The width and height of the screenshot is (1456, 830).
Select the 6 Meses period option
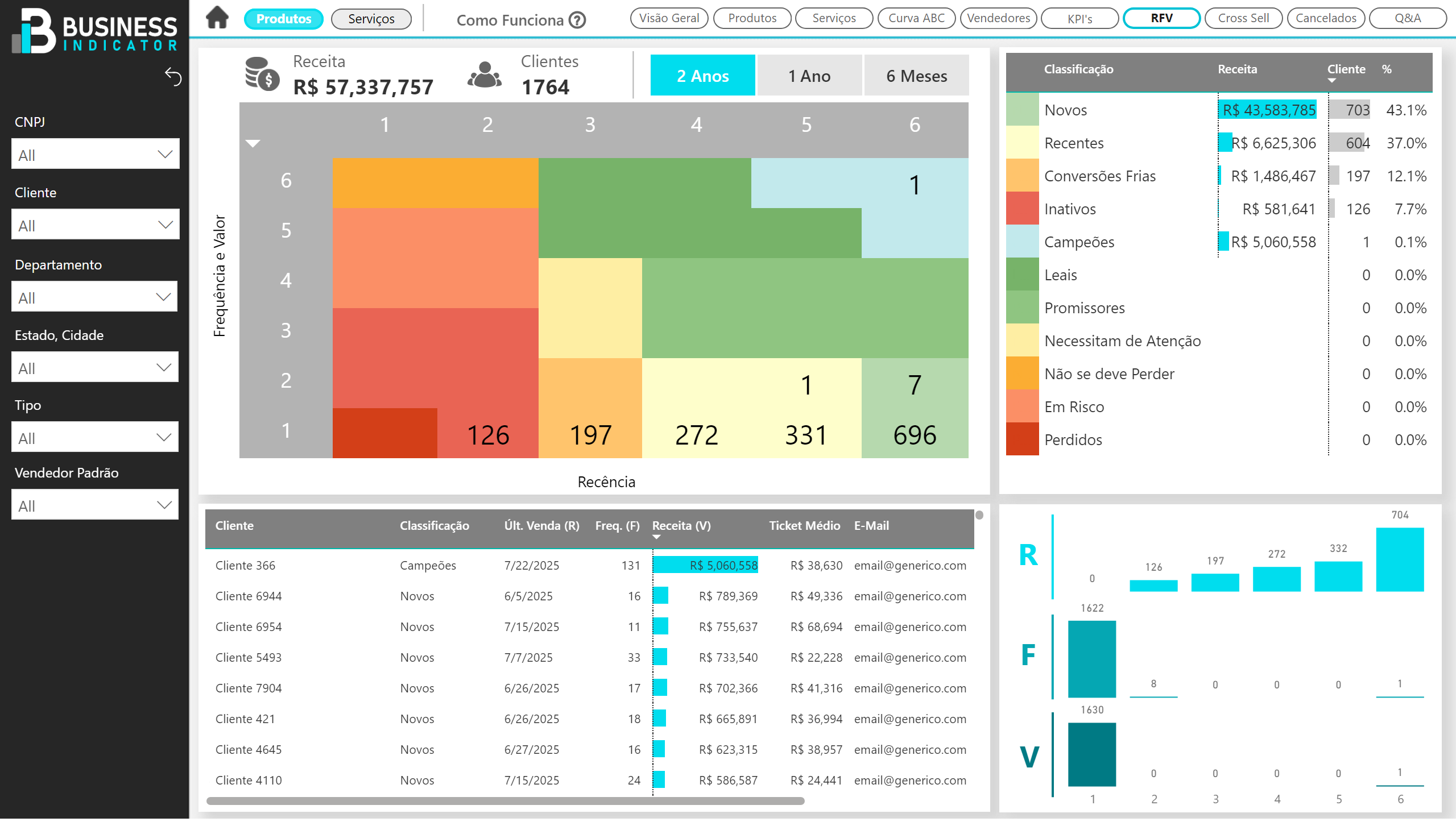click(x=916, y=76)
